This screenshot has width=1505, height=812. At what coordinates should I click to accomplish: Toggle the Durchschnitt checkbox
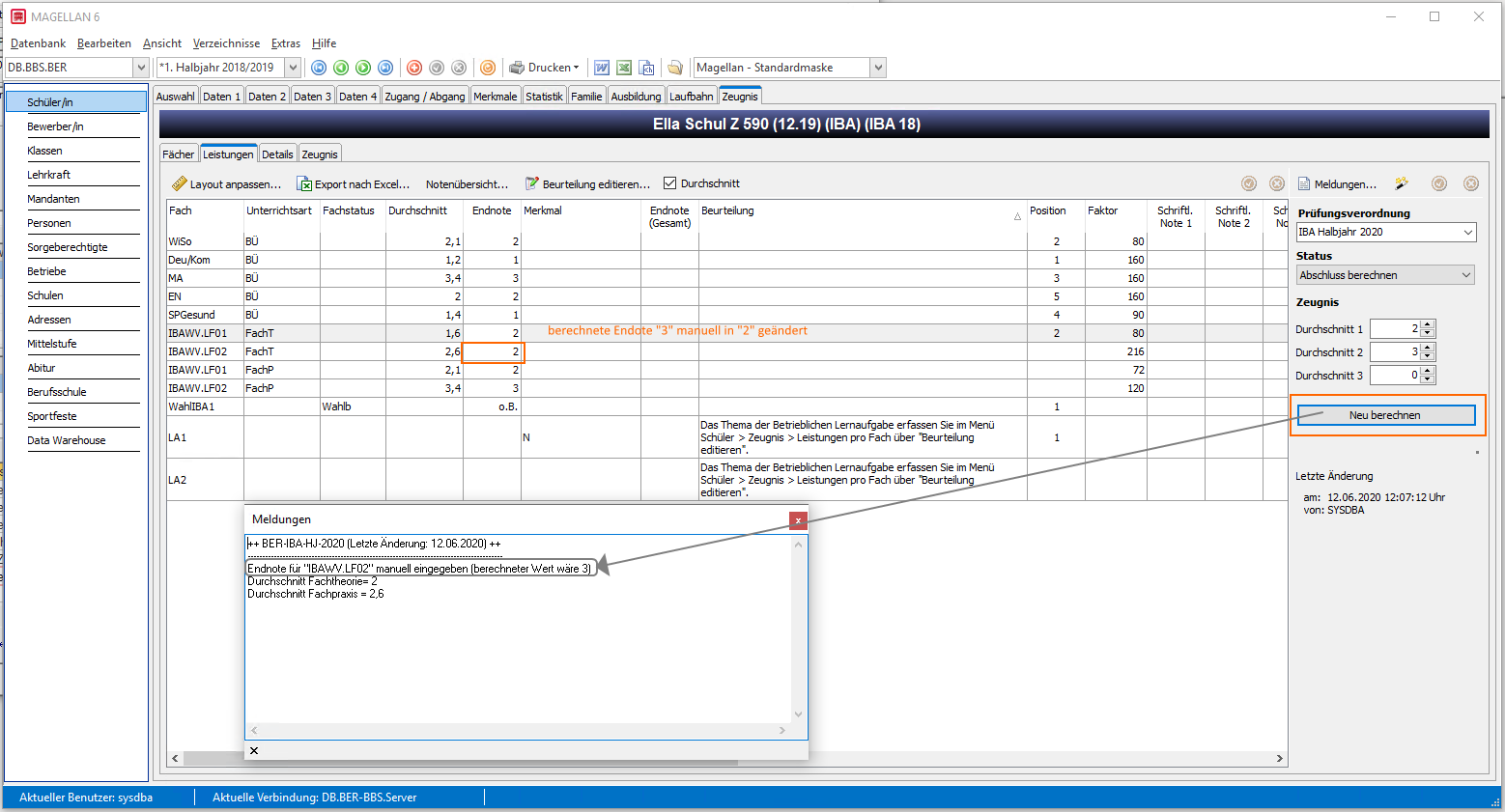pyautogui.click(x=670, y=183)
